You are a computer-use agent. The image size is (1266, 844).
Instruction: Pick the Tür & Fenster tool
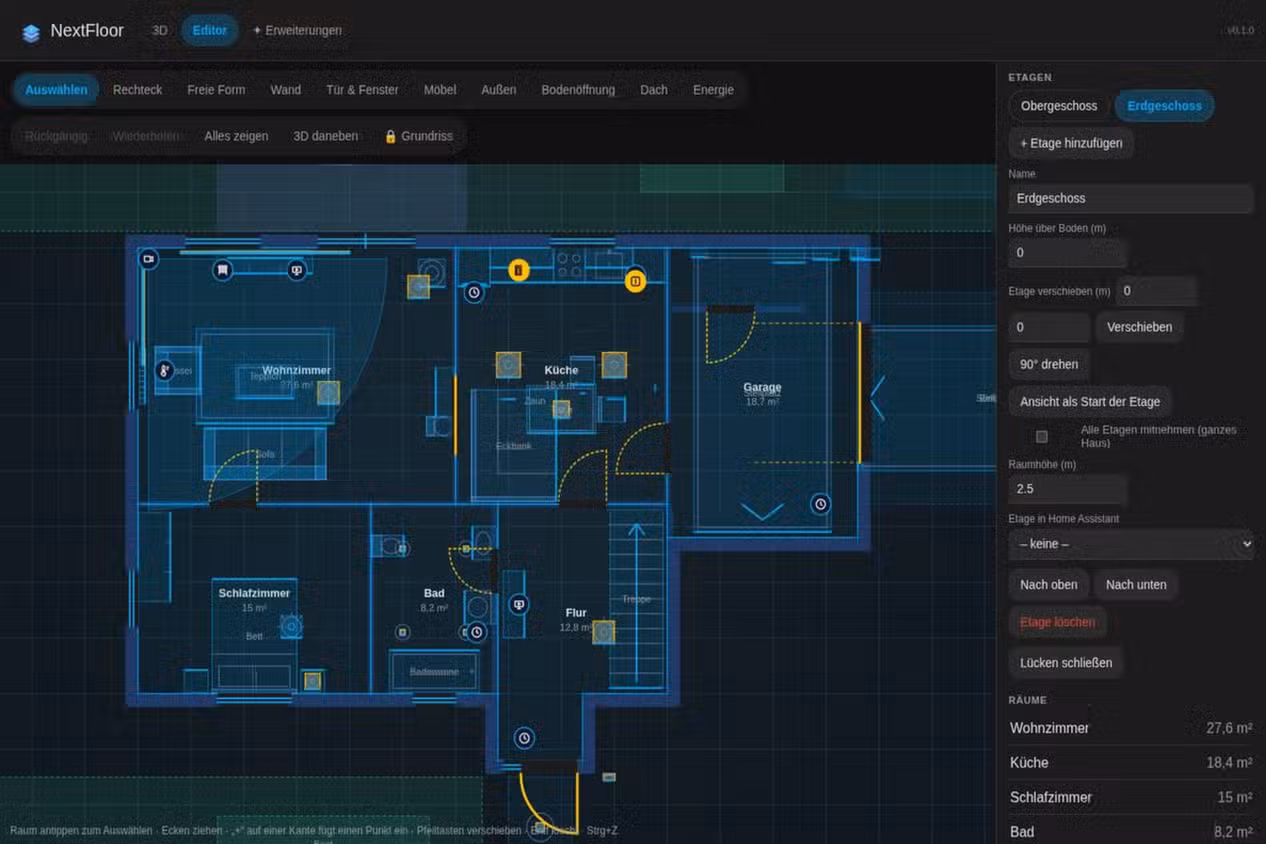(x=362, y=90)
